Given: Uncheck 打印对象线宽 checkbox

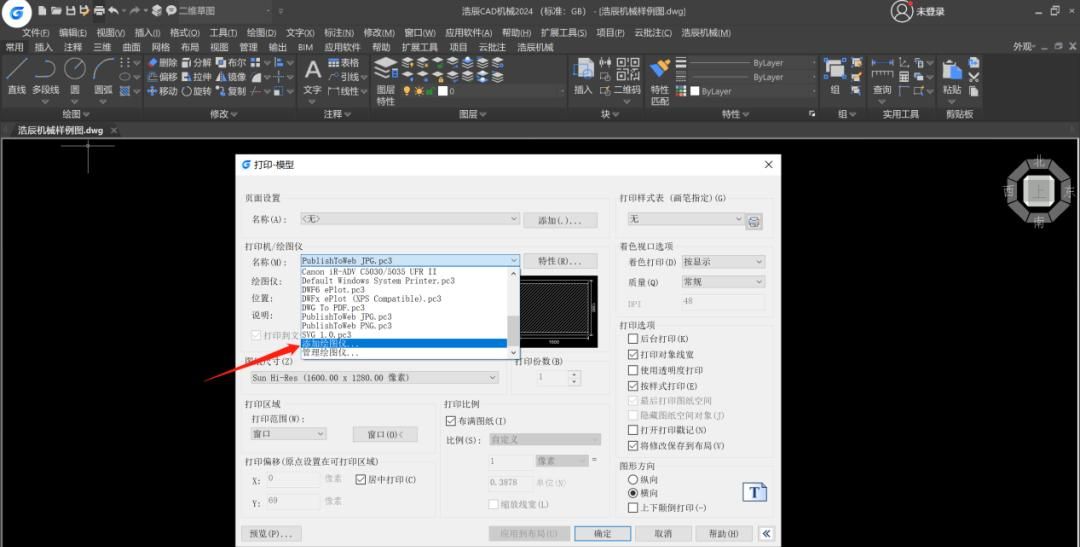Looking at the screenshot, I should tap(633, 355).
